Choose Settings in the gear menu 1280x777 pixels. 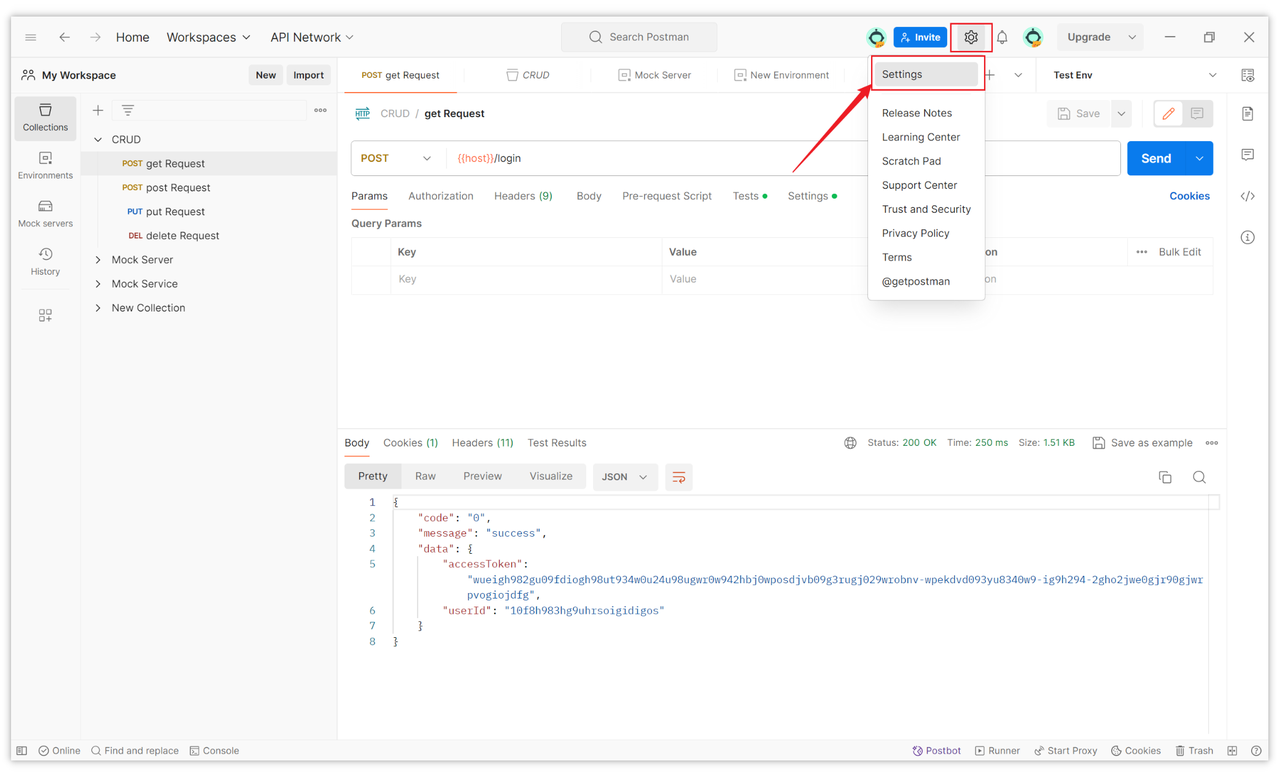[x=926, y=74]
